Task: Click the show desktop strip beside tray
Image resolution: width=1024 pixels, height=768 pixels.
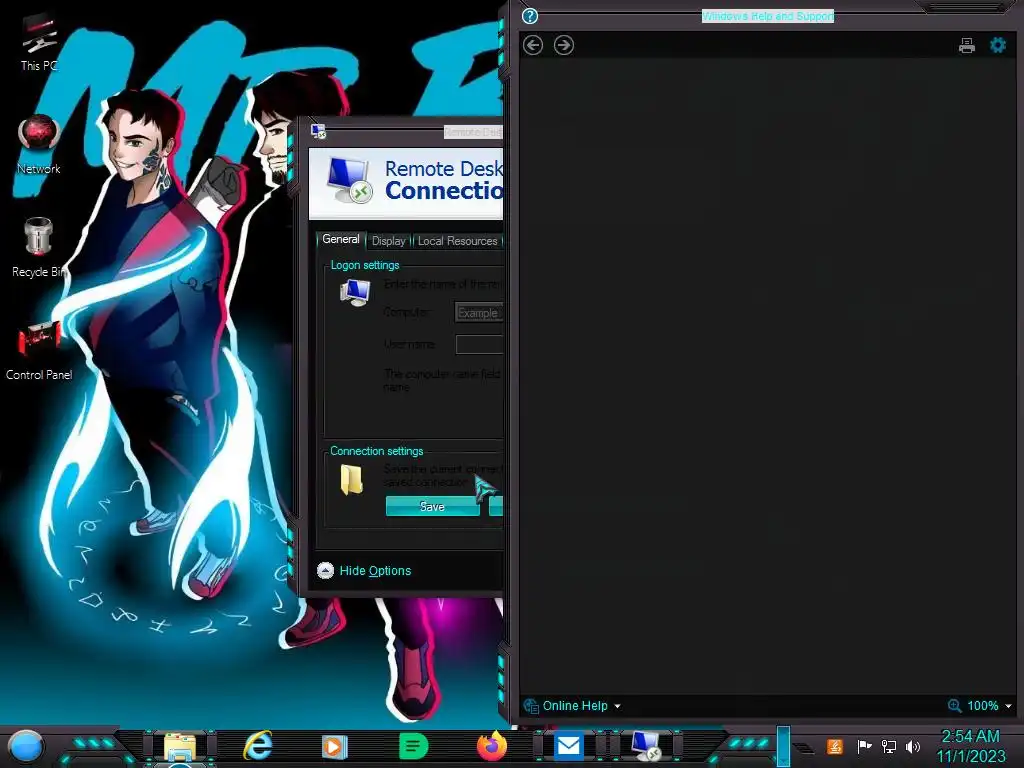Action: tap(784, 746)
